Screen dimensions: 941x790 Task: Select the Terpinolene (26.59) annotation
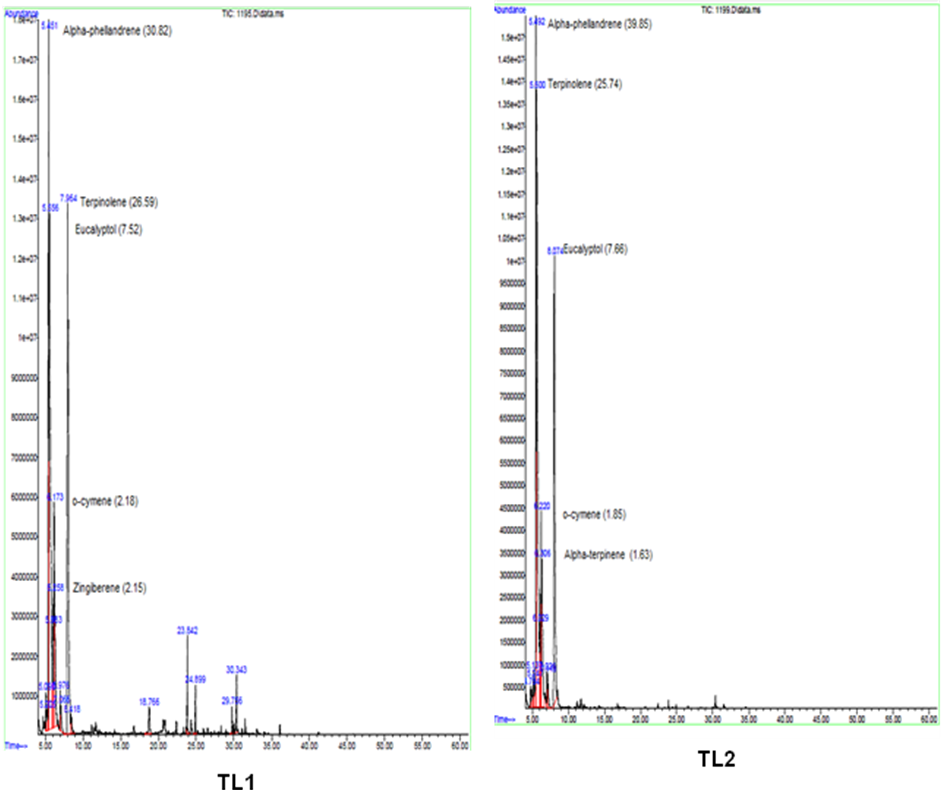(x=119, y=202)
